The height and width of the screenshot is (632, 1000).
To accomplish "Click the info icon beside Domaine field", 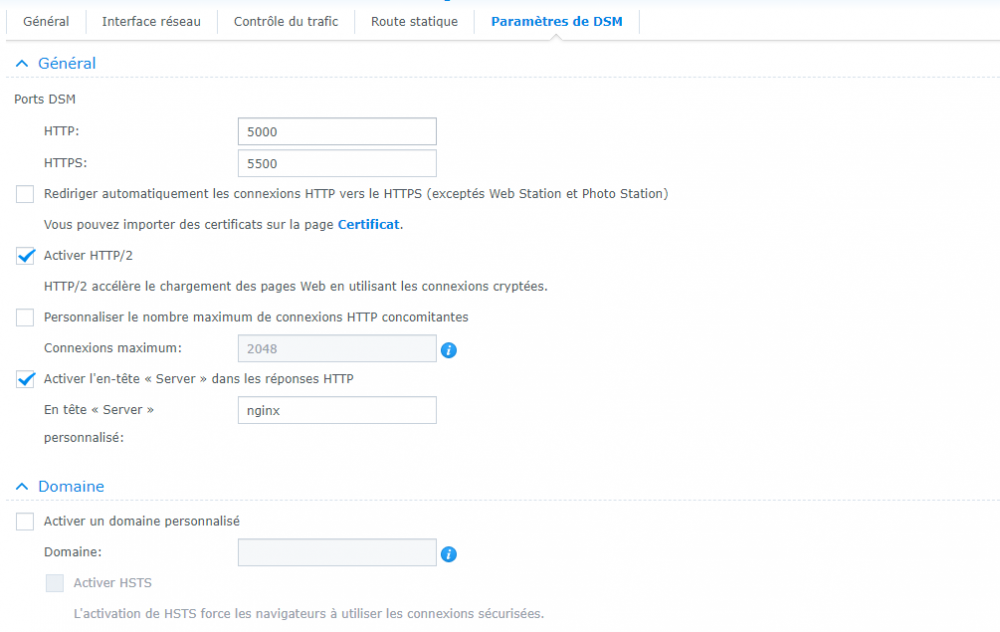I will (449, 554).
